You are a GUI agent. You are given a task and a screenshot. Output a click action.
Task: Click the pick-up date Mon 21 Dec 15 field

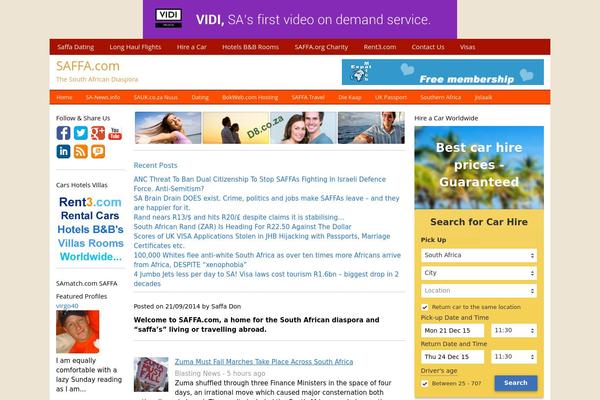click(452, 330)
